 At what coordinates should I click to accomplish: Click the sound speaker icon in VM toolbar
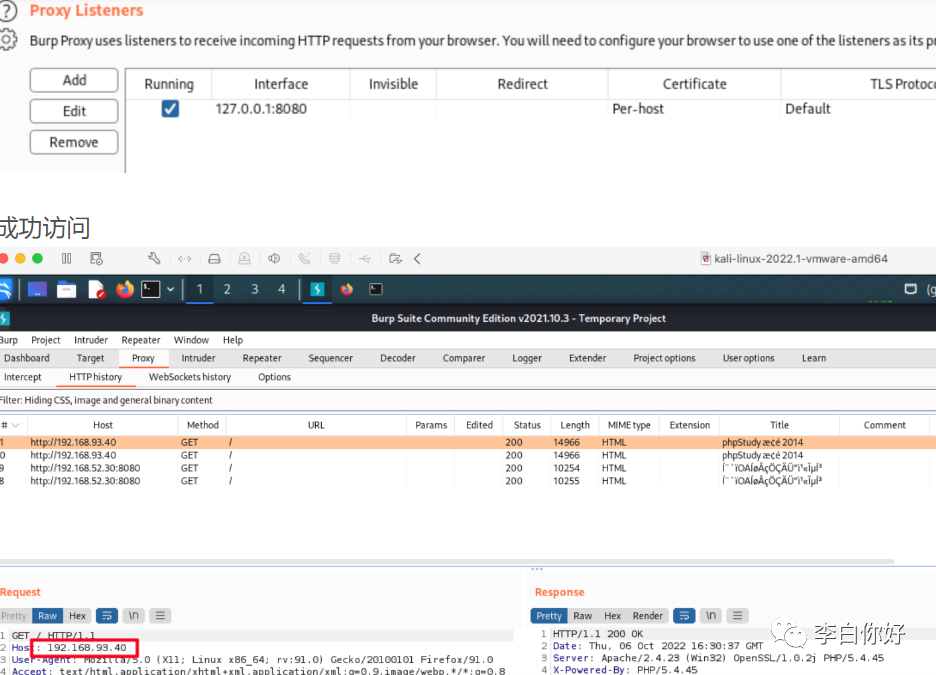pos(274,258)
